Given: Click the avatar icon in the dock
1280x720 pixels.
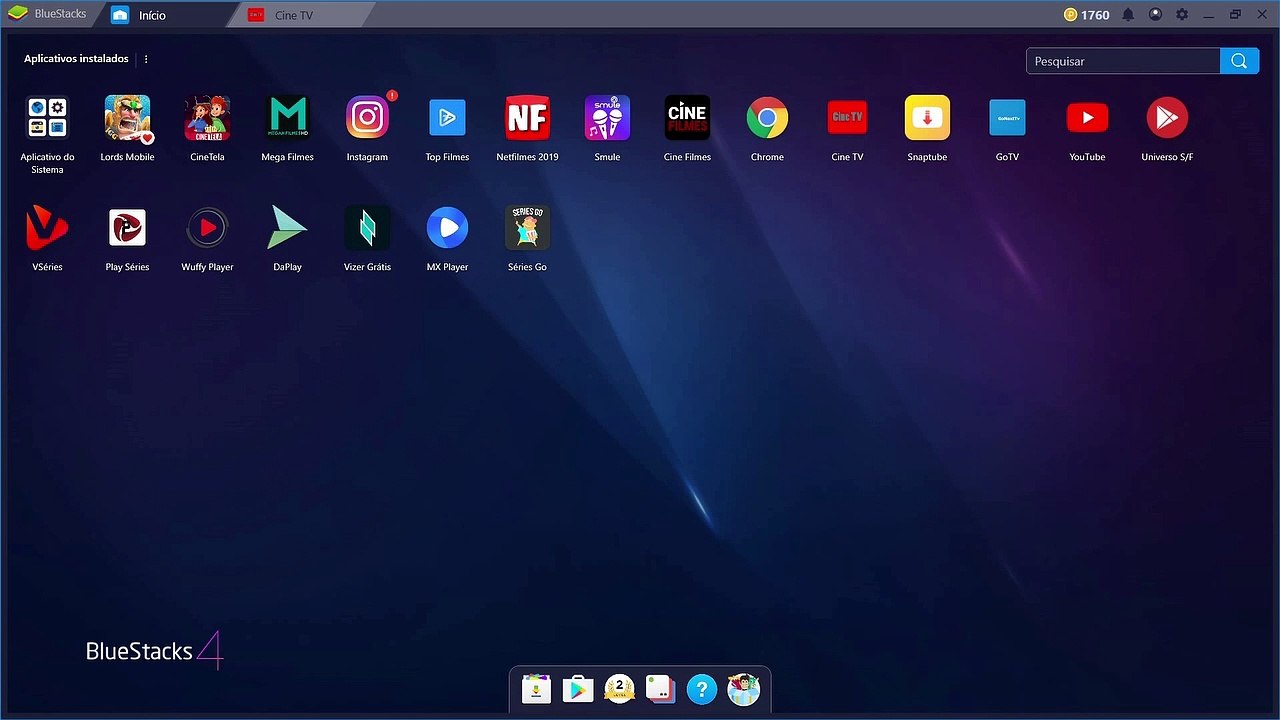Looking at the screenshot, I should pos(743,689).
